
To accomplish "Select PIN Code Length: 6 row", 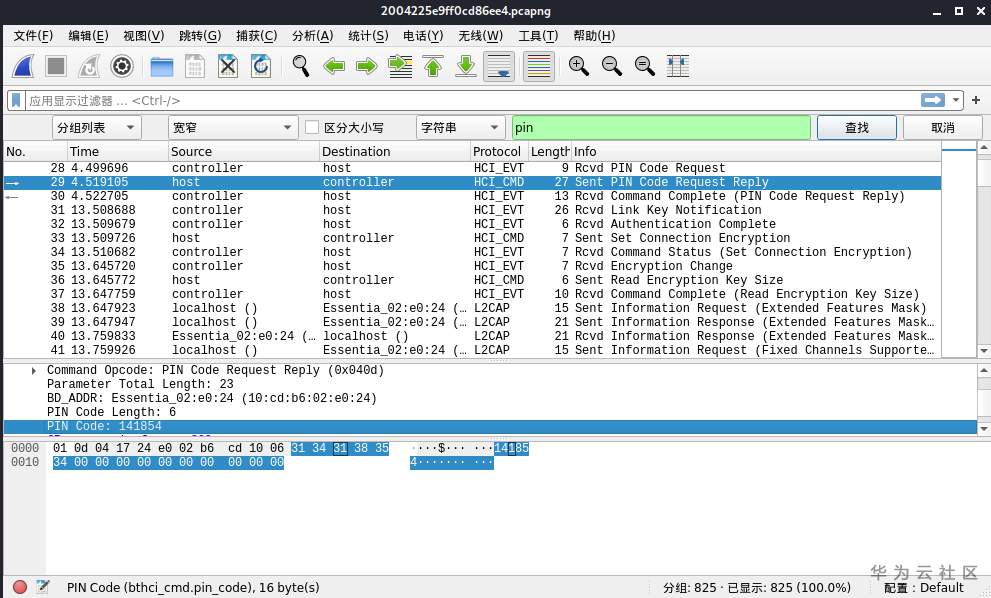I will 490,412.
